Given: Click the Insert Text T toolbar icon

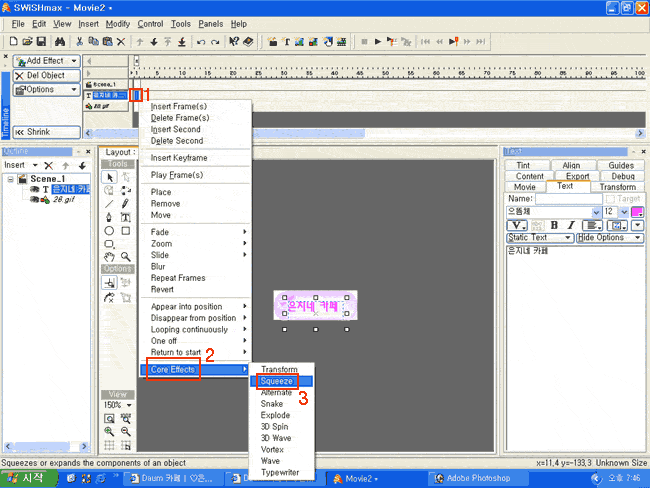Looking at the screenshot, I should point(286,41).
